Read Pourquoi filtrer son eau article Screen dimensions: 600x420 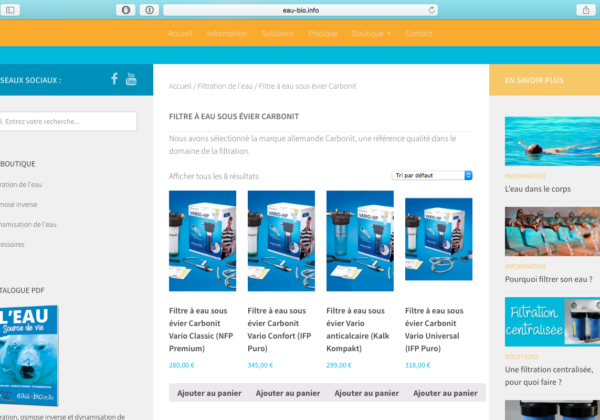pyautogui.click(x=548, y=279)
